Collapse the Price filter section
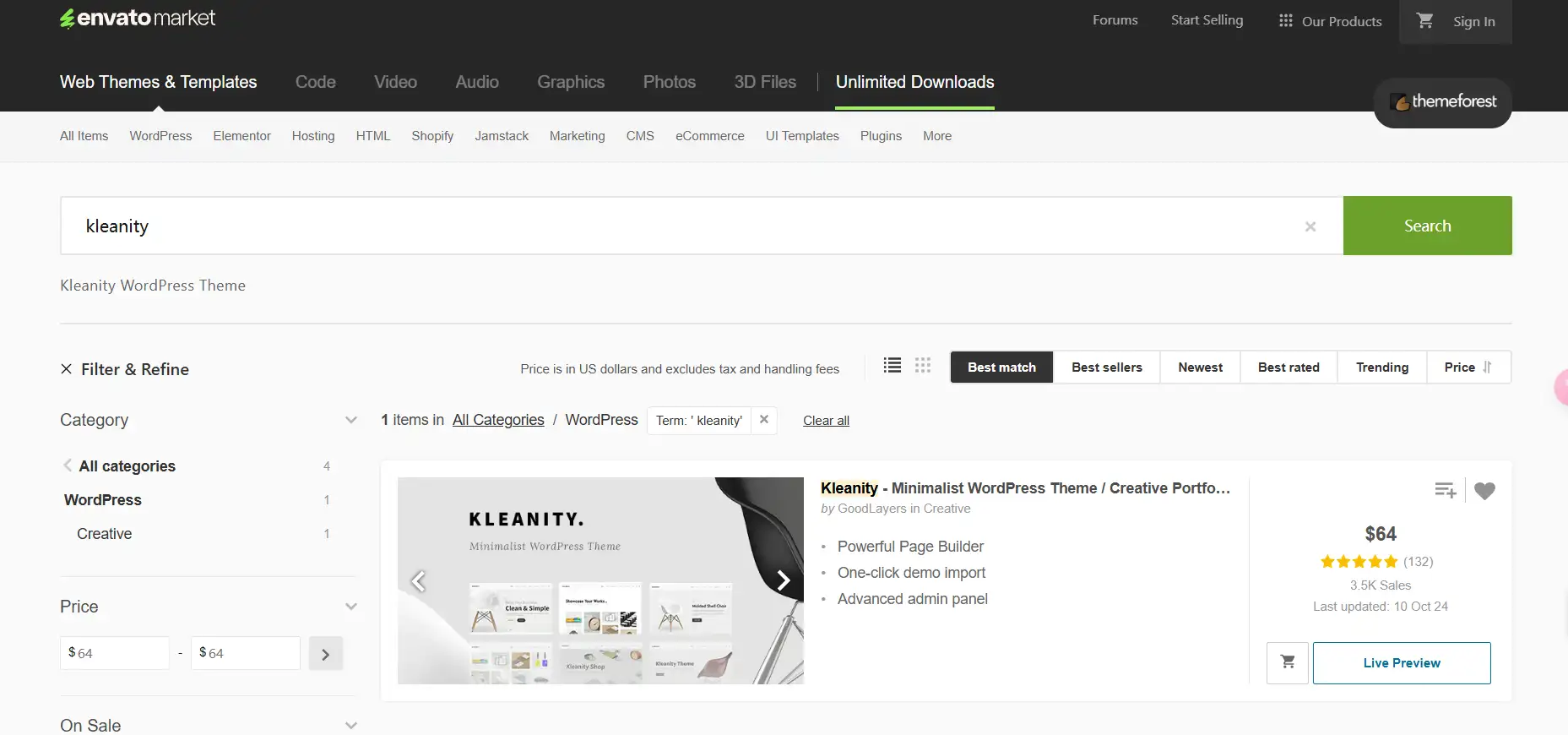 (x=351, y=607)
